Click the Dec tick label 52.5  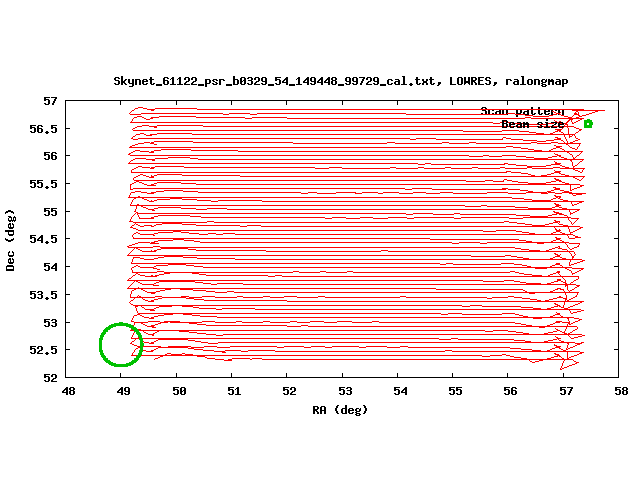click(43, 350)
